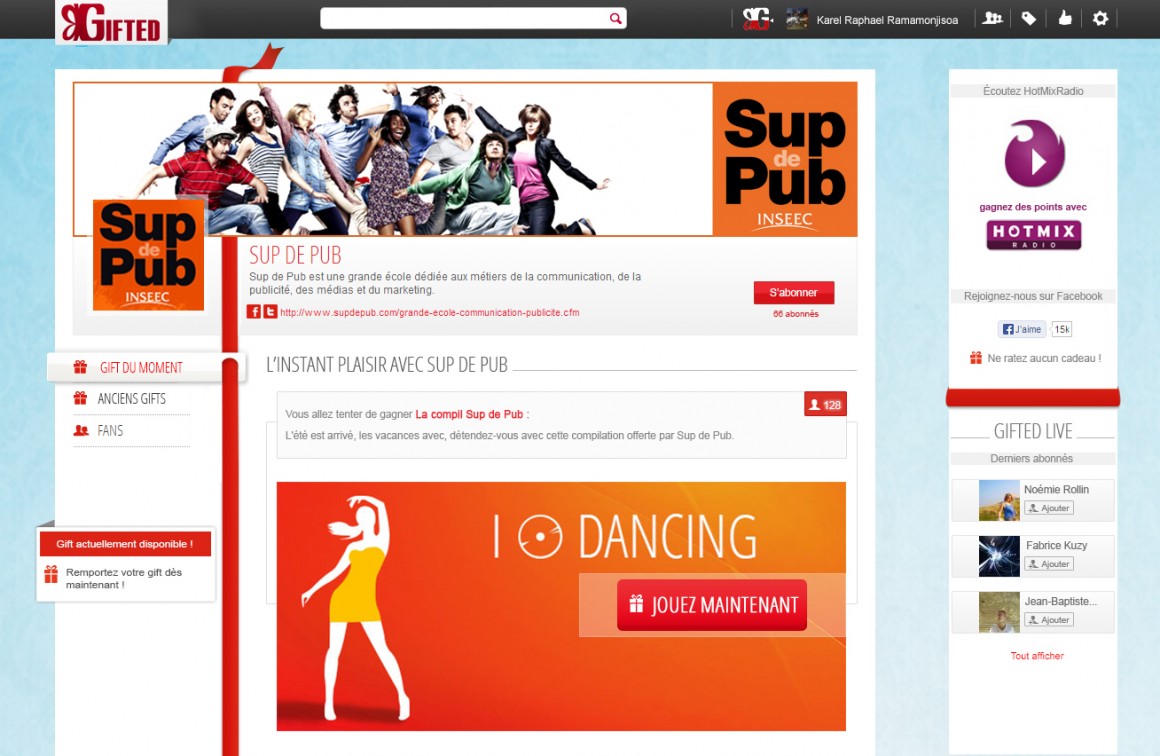This screenshot has width=1160, height=756.
Task: Click the 128 participants badge
Action: coord(825,405)
